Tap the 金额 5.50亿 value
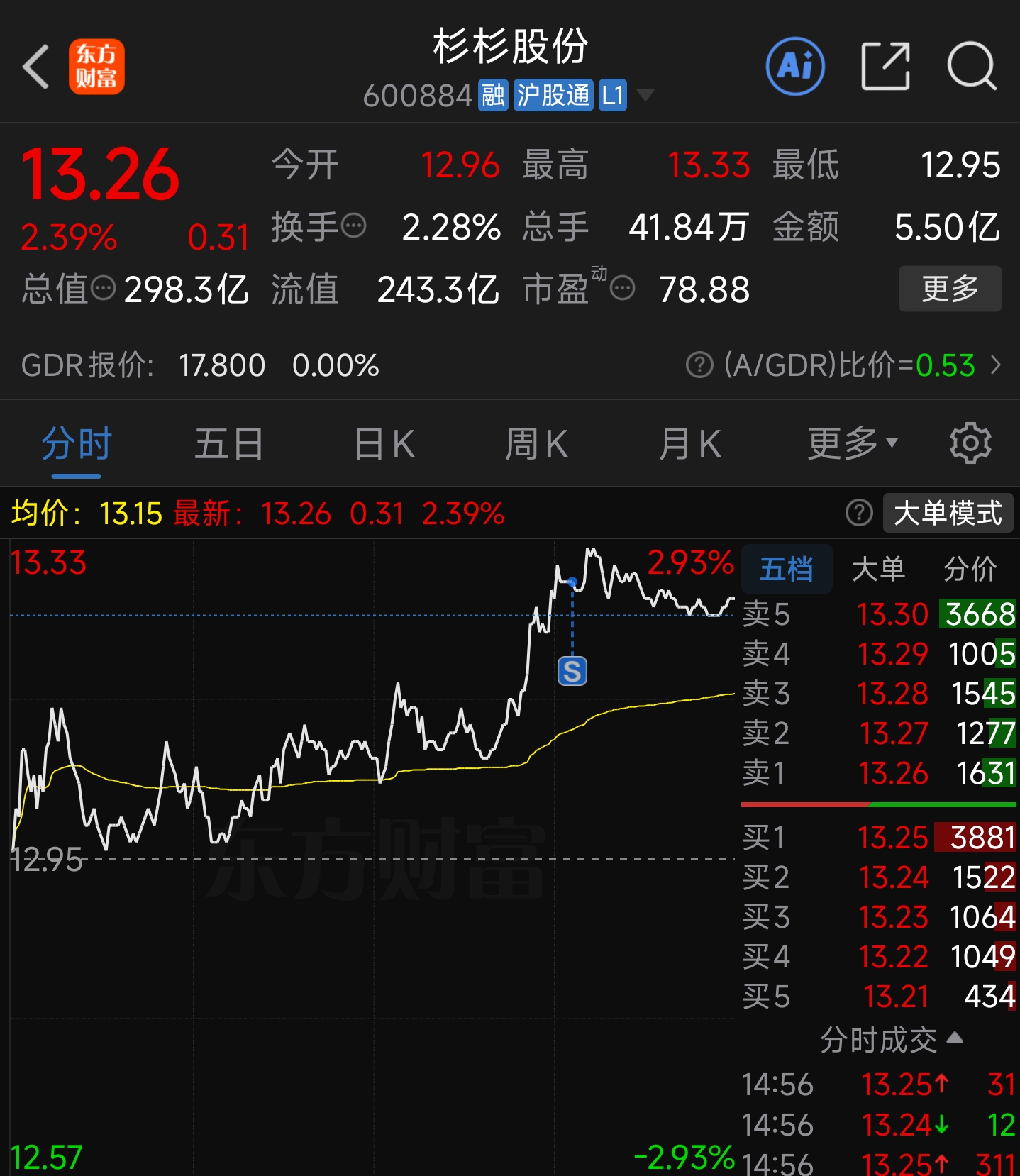 click(948, 228)
